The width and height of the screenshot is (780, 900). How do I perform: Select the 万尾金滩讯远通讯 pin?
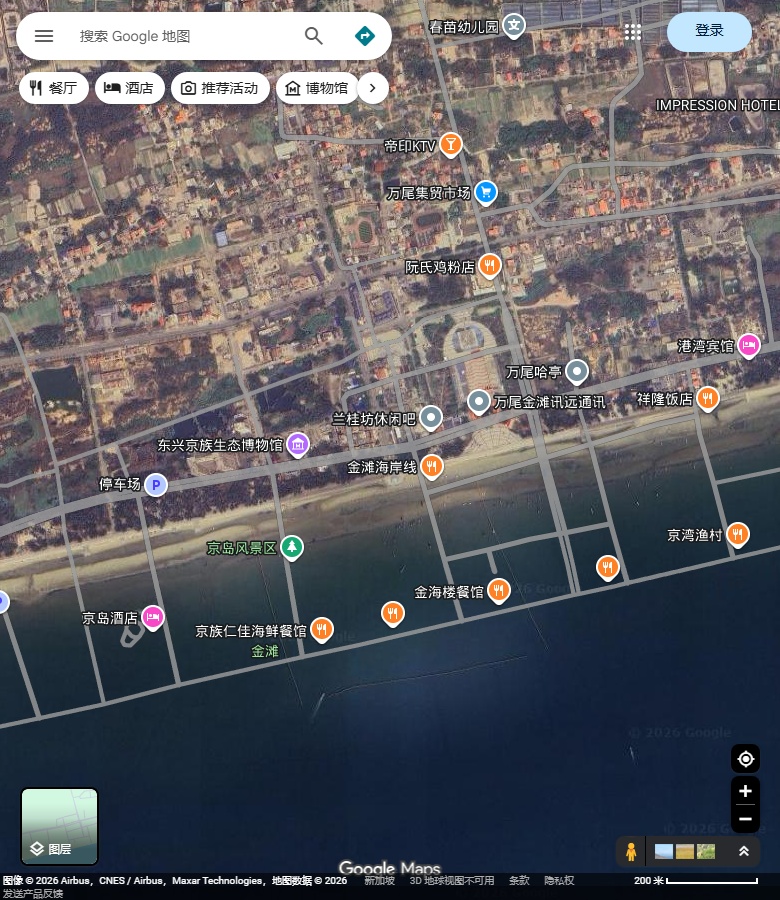[x=478, y=402]
